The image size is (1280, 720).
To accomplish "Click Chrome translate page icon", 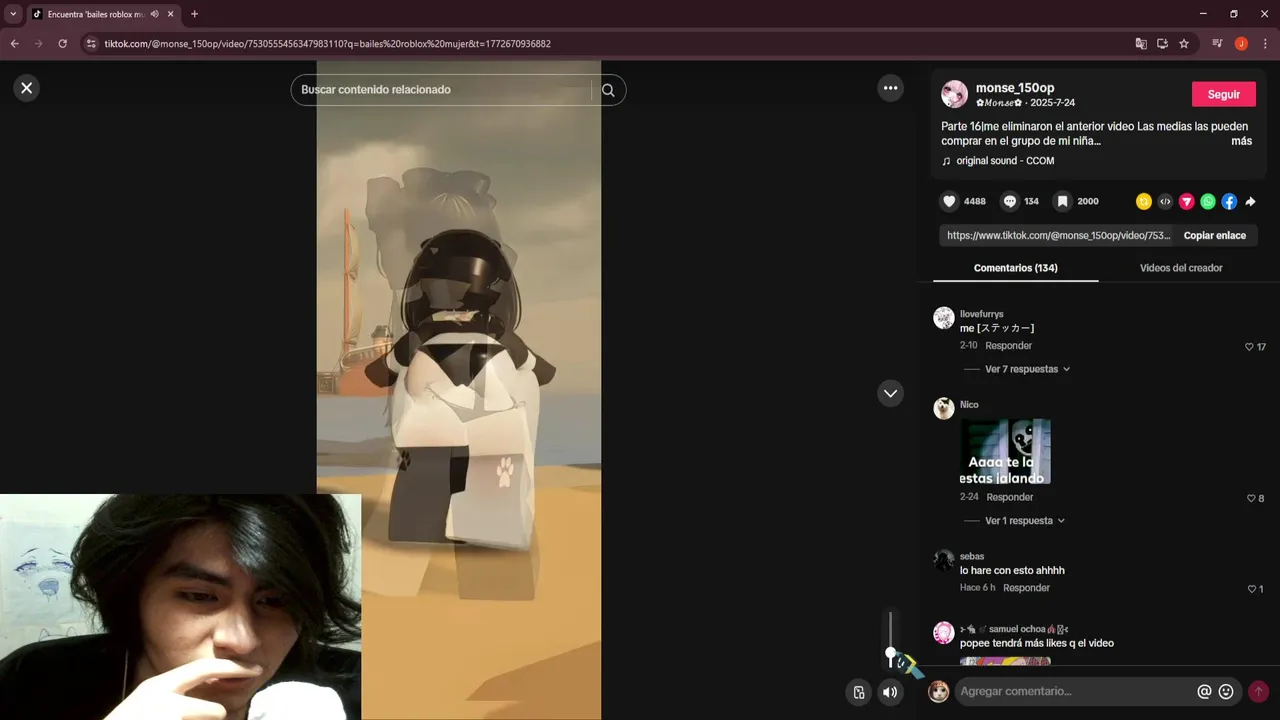I will click(x=1141, y=44).
